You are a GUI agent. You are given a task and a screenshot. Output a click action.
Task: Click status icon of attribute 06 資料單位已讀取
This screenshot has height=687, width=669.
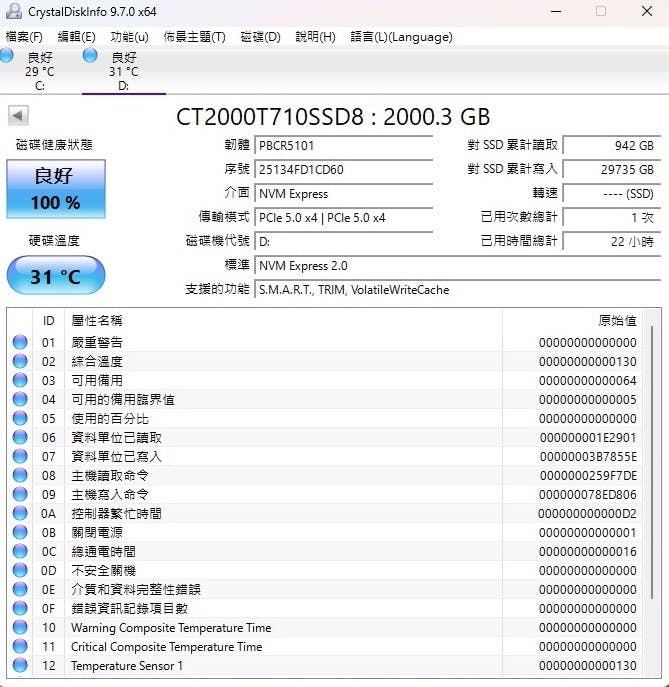pyautogui.click(x=20, y=437)
